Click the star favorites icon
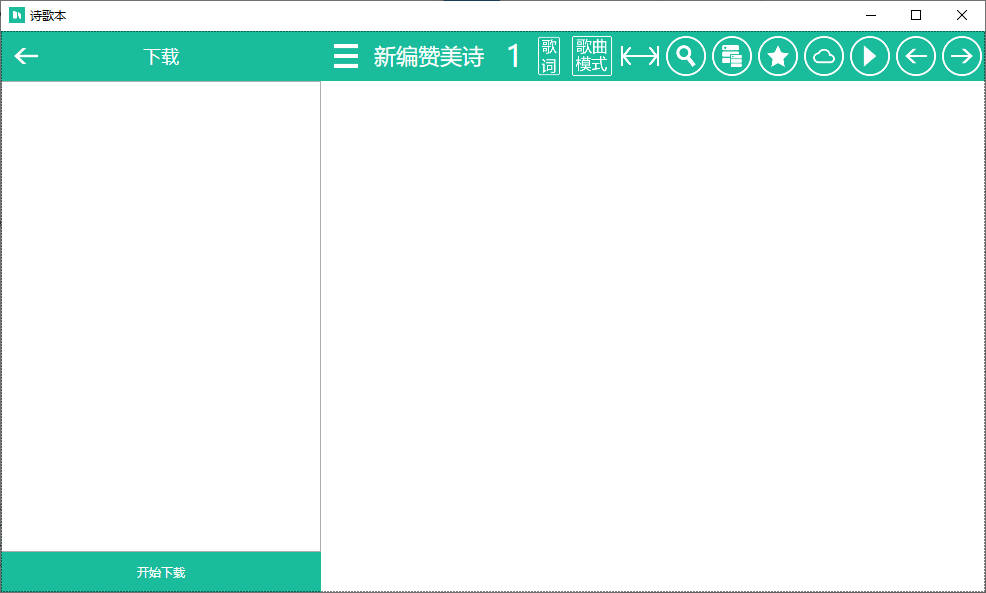This screenshot has width=986, height=593. click(778, 56)
